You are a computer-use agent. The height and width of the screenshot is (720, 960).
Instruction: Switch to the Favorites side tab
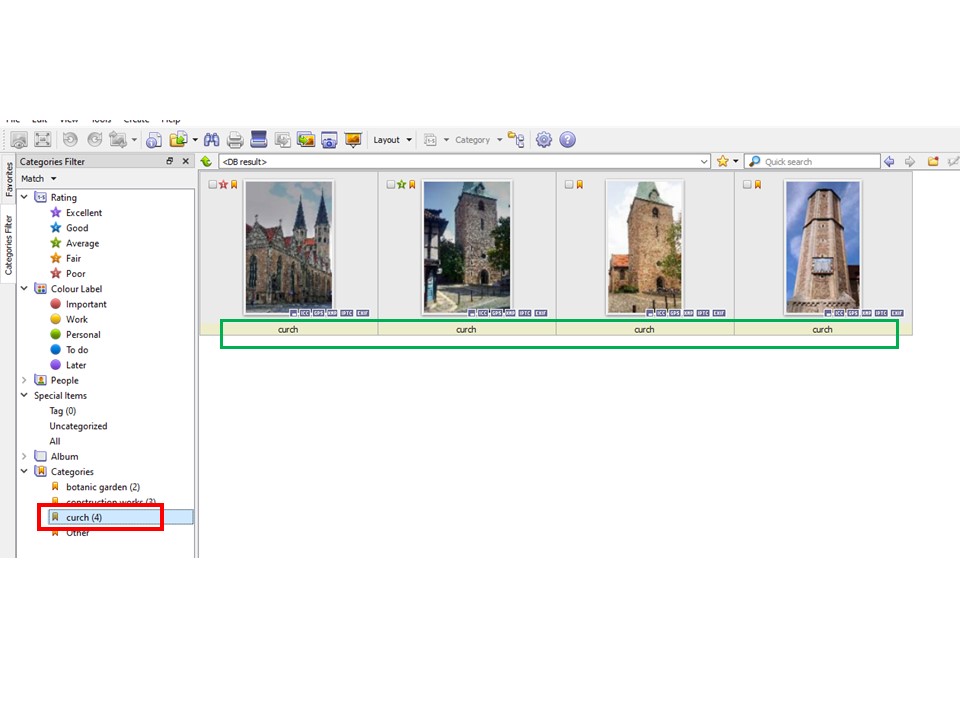(9, 178)
